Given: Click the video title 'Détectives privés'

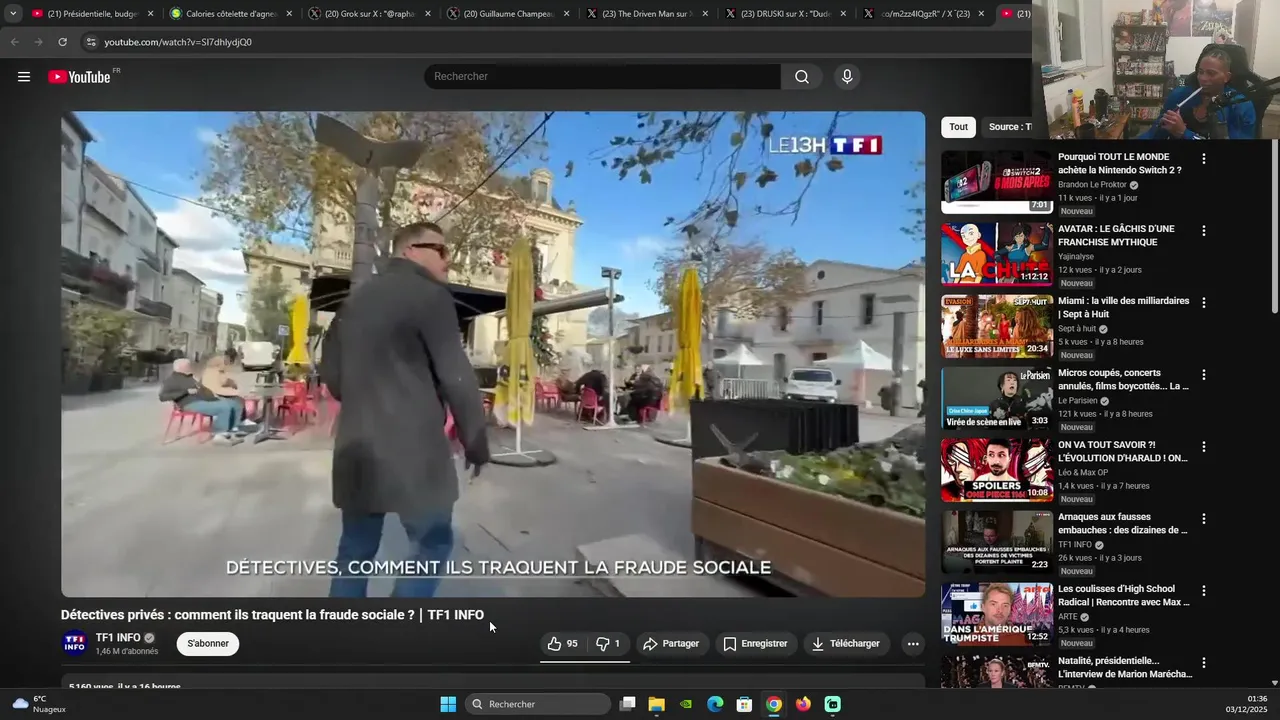Looking at the screenshot, I should click(272, 615).
